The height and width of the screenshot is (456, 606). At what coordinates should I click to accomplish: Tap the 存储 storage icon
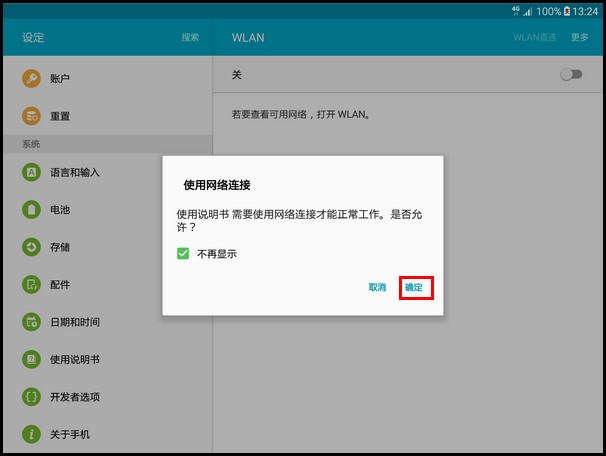tap(31, 247)
